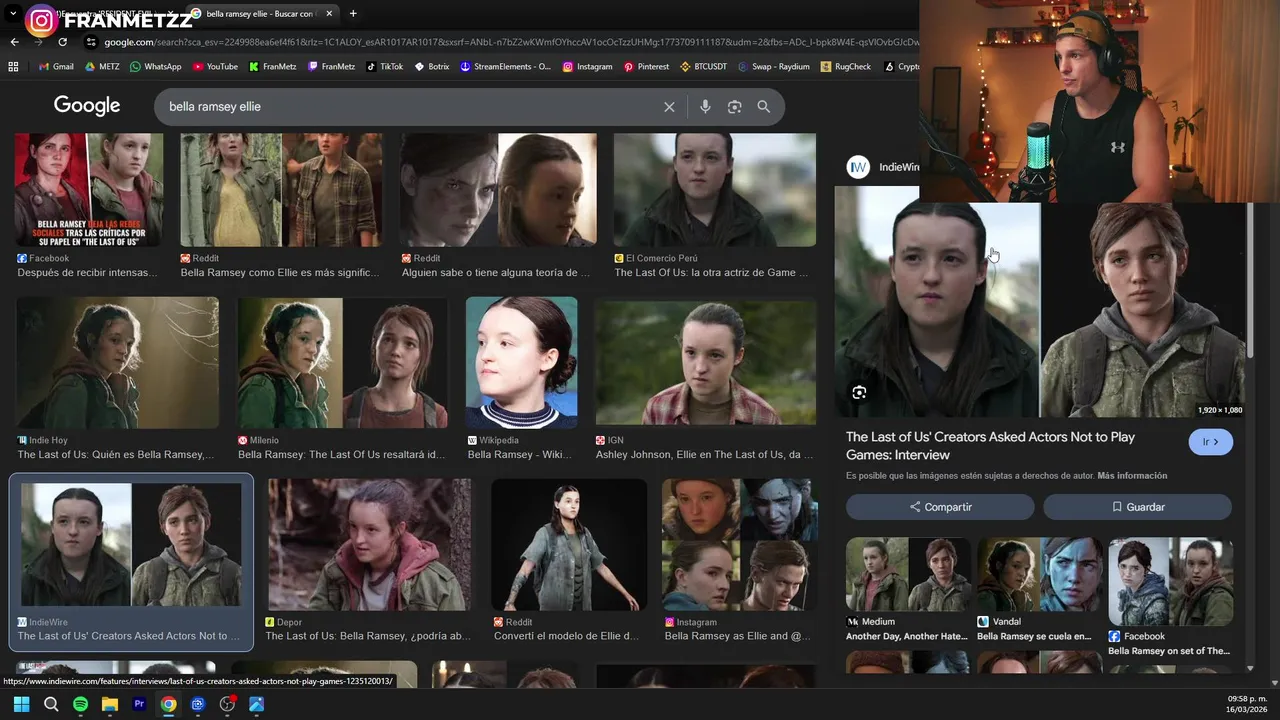Viewport: 1280px width, 720px height.
Task: Clear the search box with the X
Action: (x=669, y=107)
